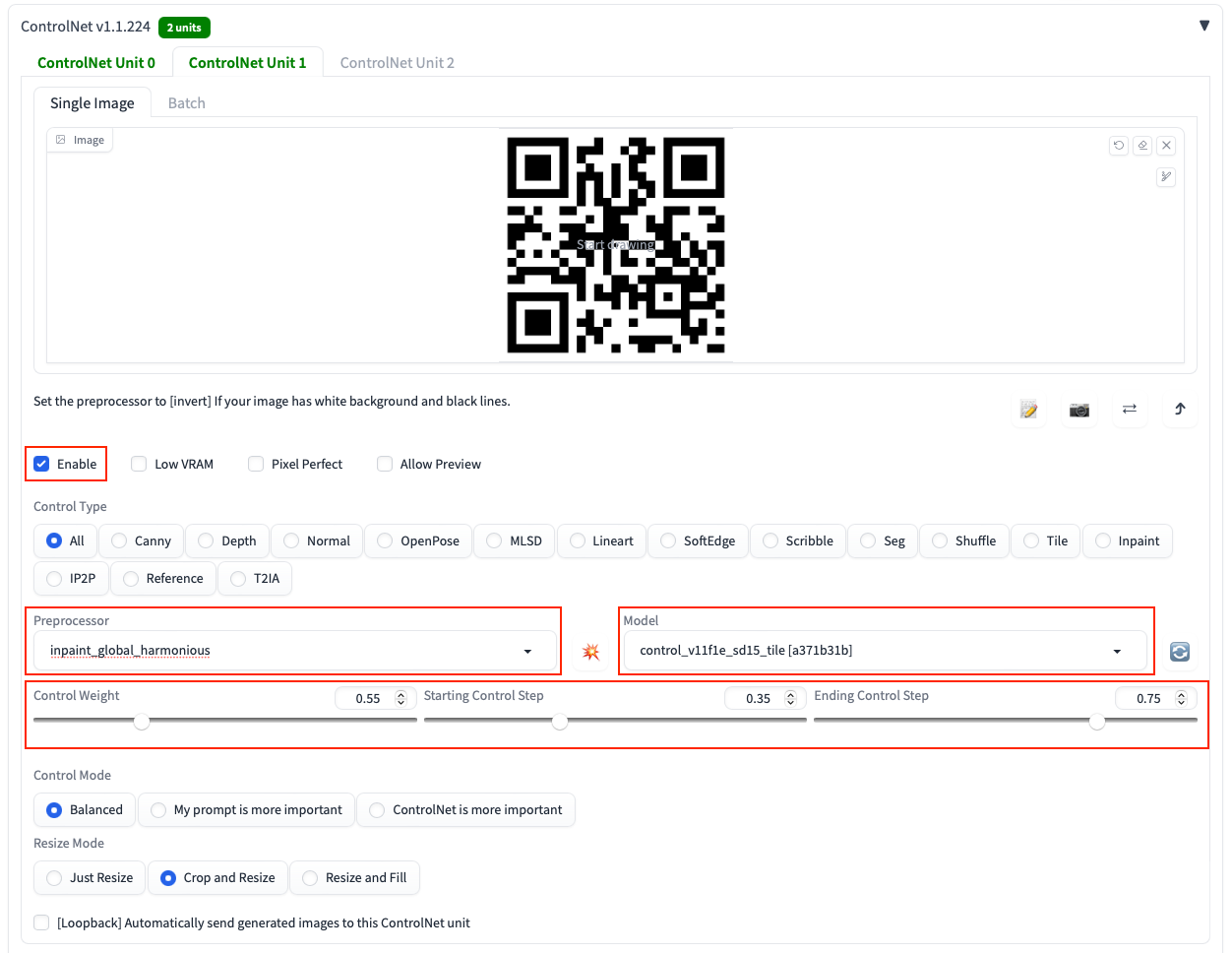Refresh the ControlNet model list
1232x953 pixels.
[x=1179, y=651]
